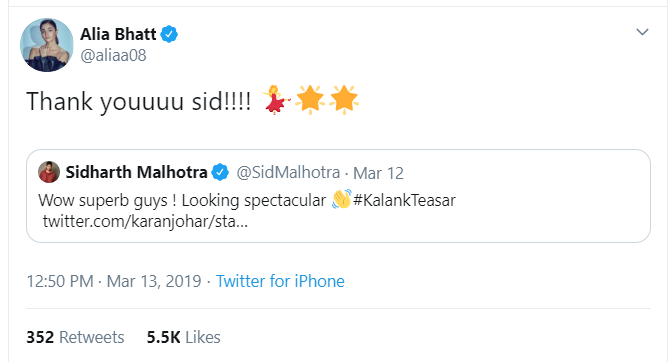Open the tweet options chevron menu
672x362 pixels.
(x=642, y=32)
